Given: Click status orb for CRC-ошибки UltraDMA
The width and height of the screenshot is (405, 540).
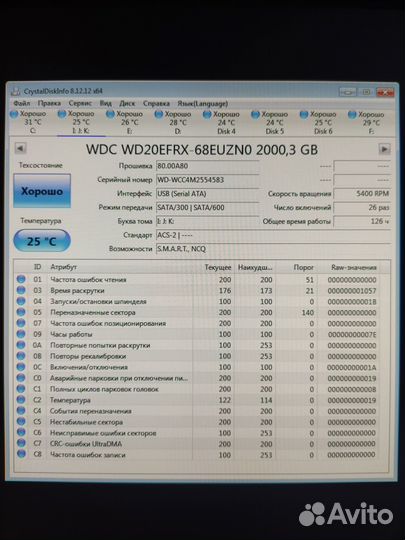Looking at the screenshot, I should pos(21,444).
